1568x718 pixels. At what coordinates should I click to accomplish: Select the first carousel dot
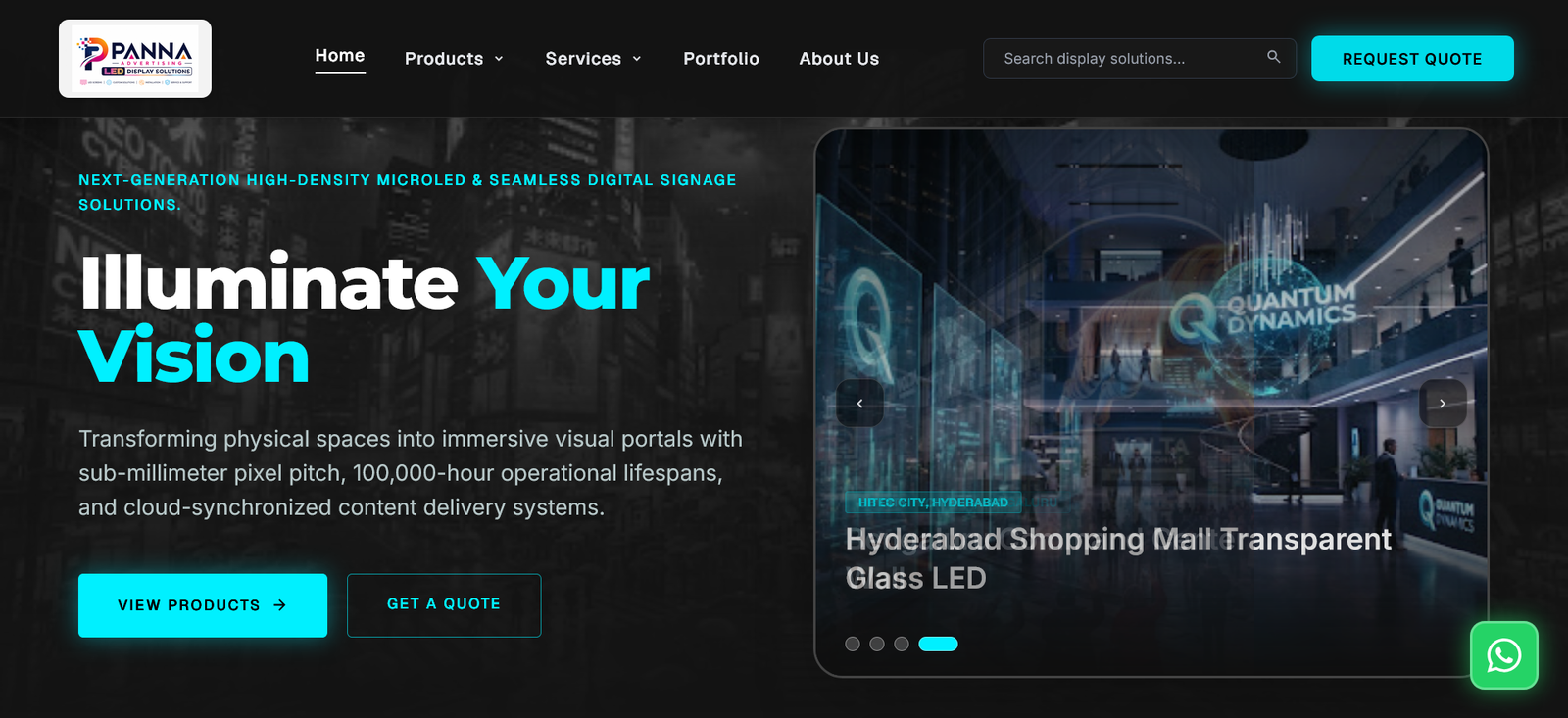coord(853,644)
